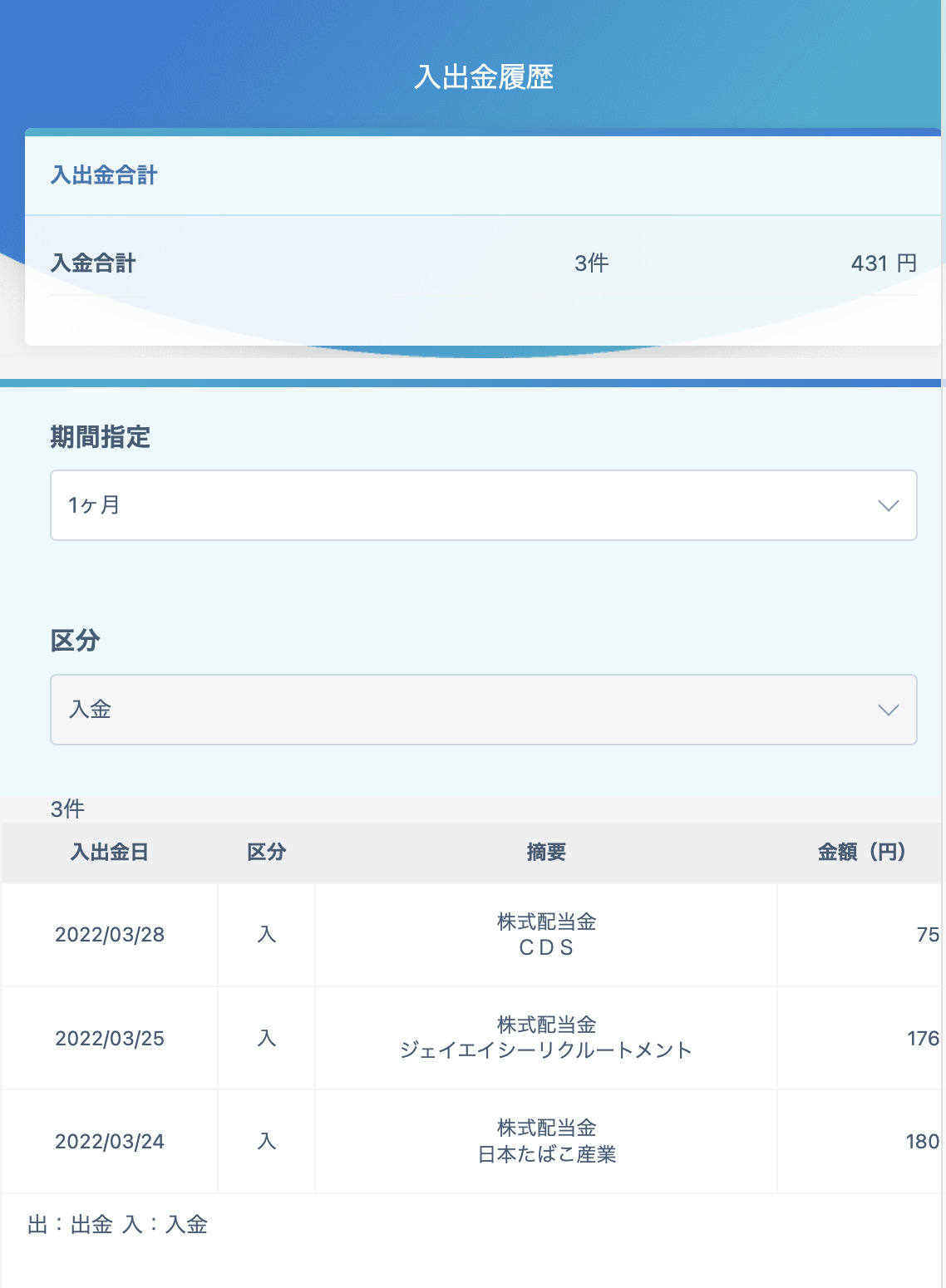Screen dimensions: 946x1288
Task: Click the 180 yen amount cell
Action: point(860,1142)
